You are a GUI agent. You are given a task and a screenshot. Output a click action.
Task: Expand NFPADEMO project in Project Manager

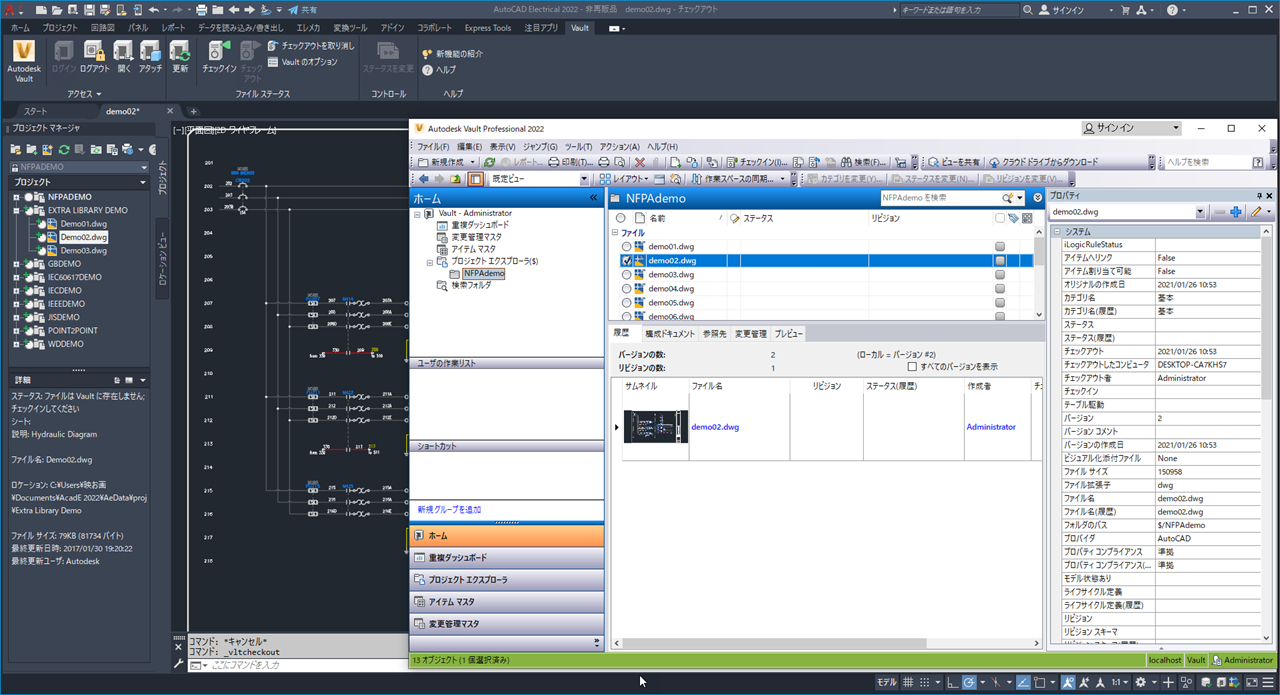(x=17, y=197)
